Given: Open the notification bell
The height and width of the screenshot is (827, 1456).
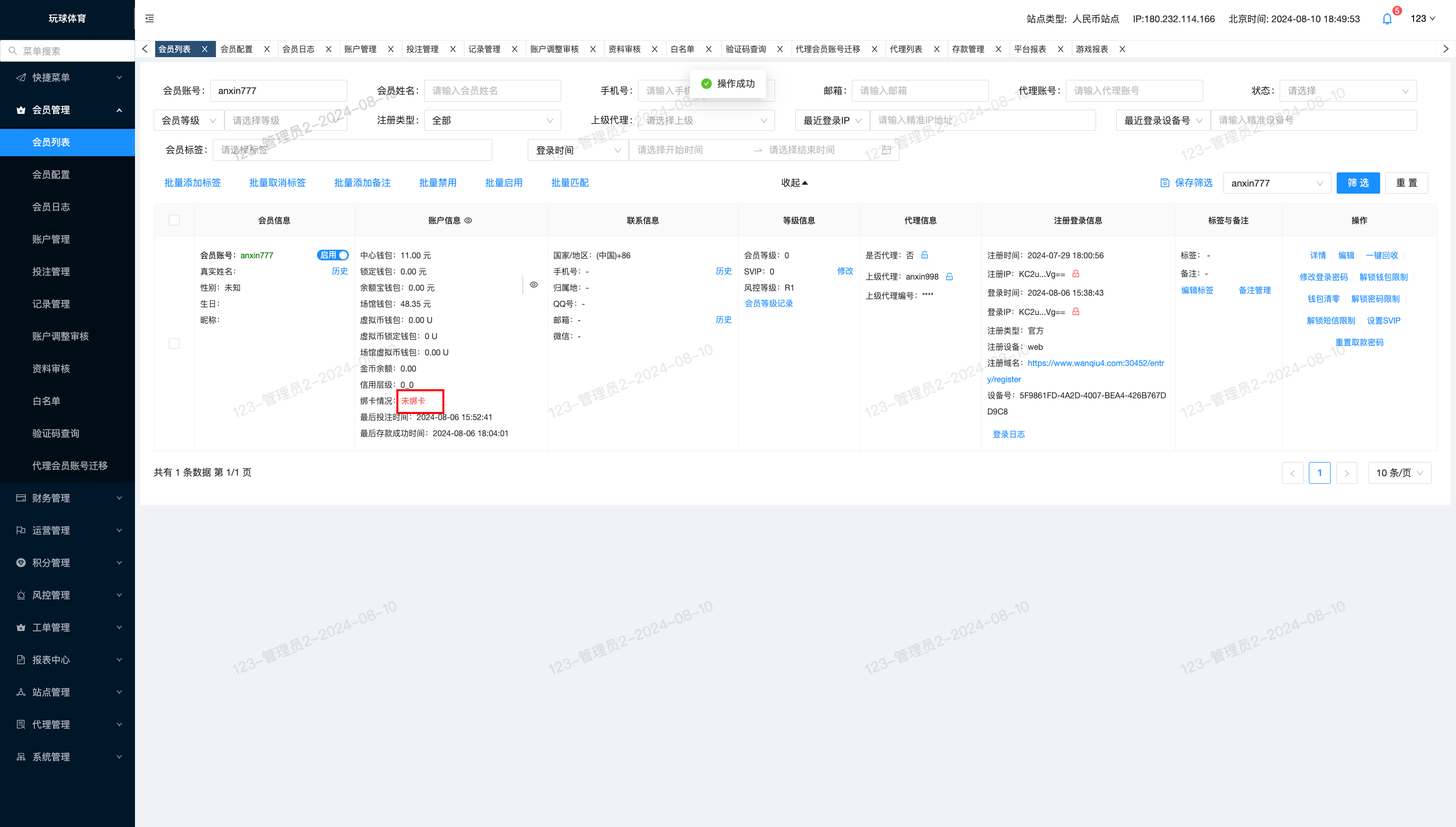Looking at the screenshot, I should point(1387,19).
